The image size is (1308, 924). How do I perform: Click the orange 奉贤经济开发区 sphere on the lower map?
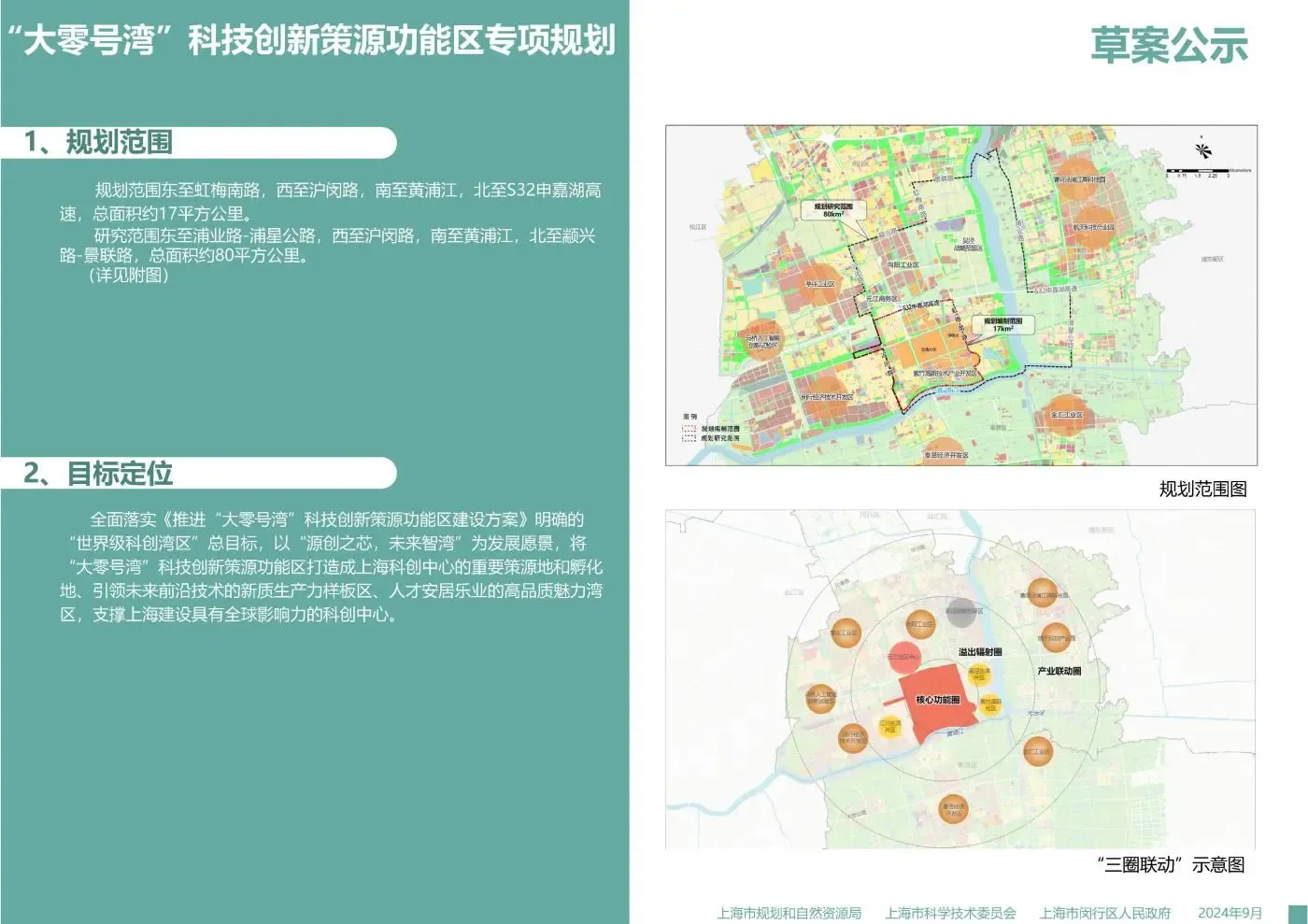(x=953, y=810)
